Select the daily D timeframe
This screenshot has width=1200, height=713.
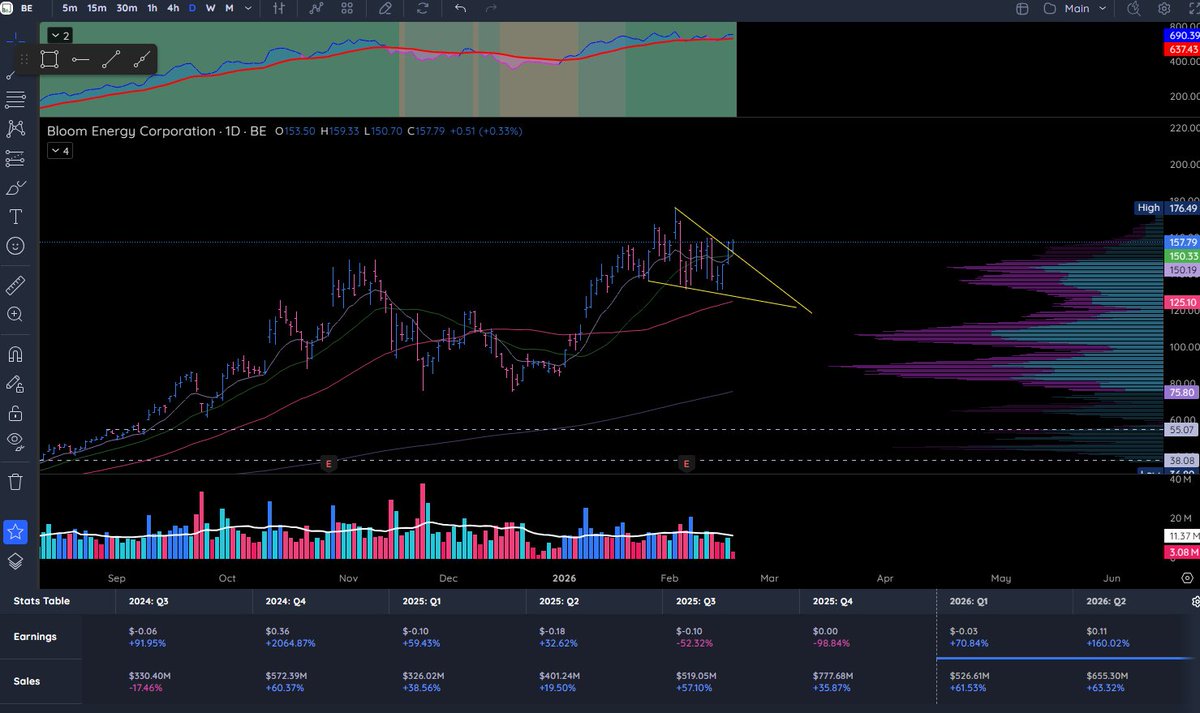[192, 8]
